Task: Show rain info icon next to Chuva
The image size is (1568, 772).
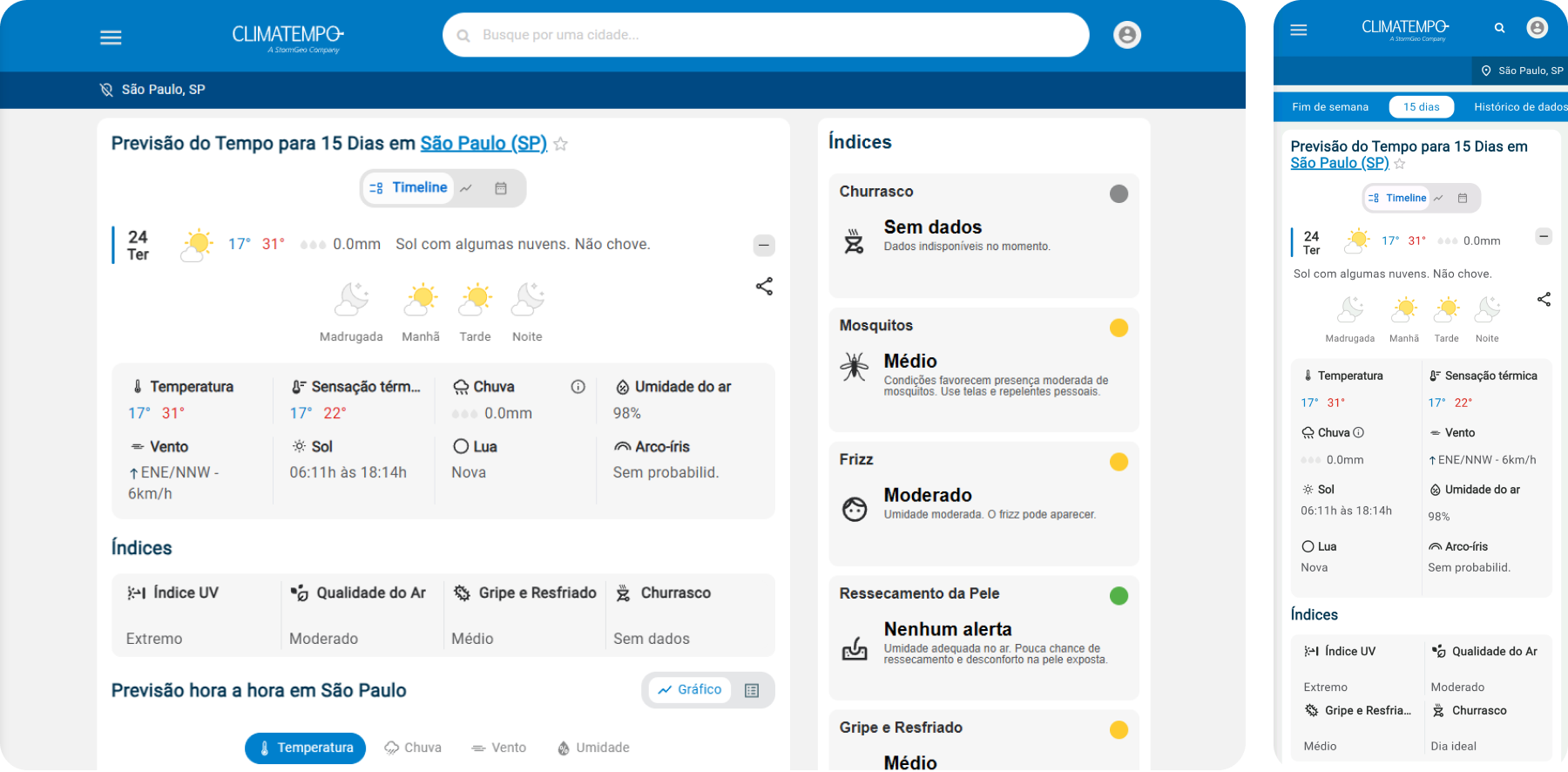Action: point(578,387)
